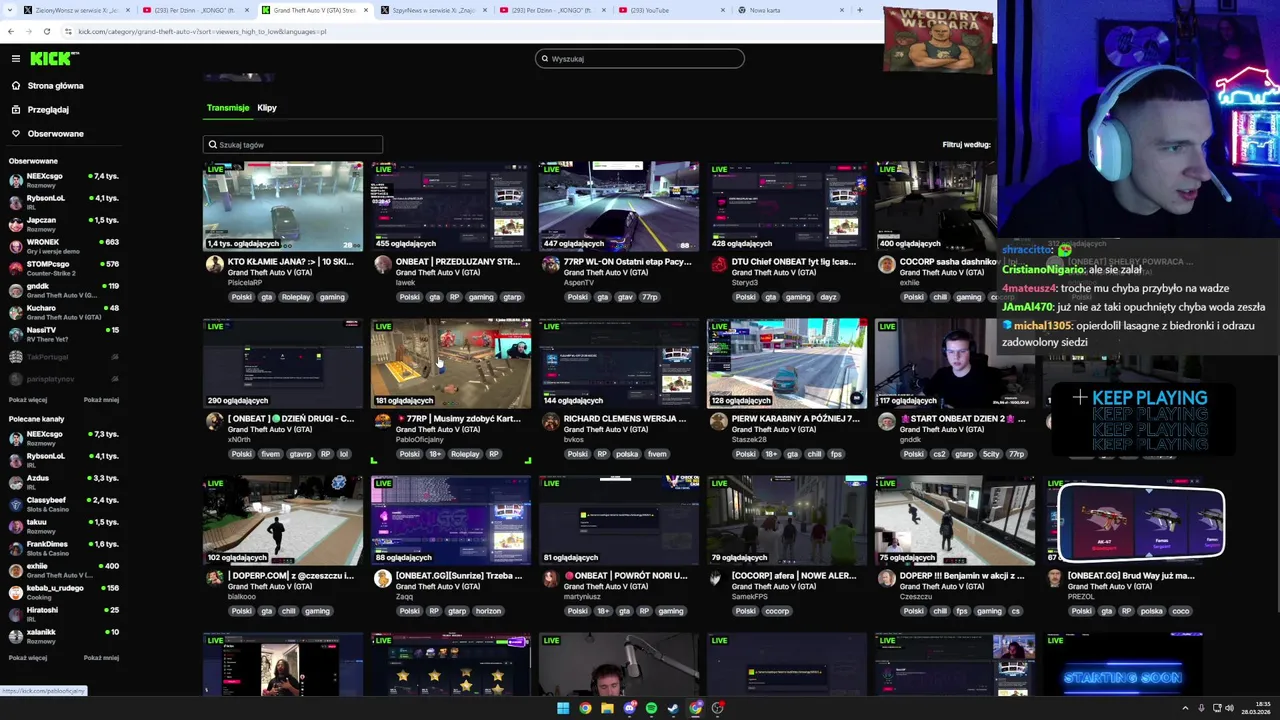
Task: Open DTU Chief ONBEAT stream title
Action: pyautogui.click(x=794, y=262)
